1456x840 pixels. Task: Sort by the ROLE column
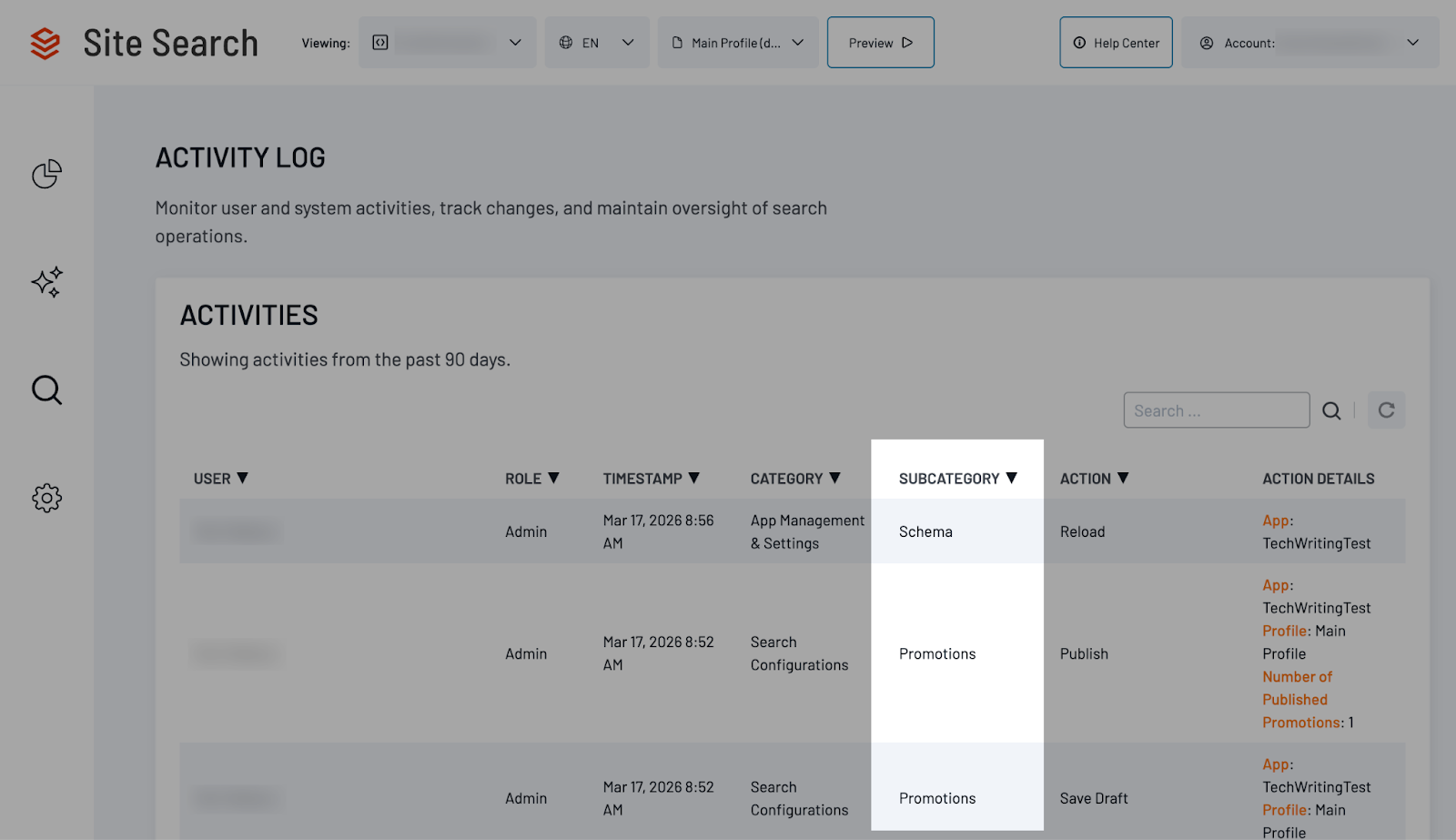(x=532, y=479)
